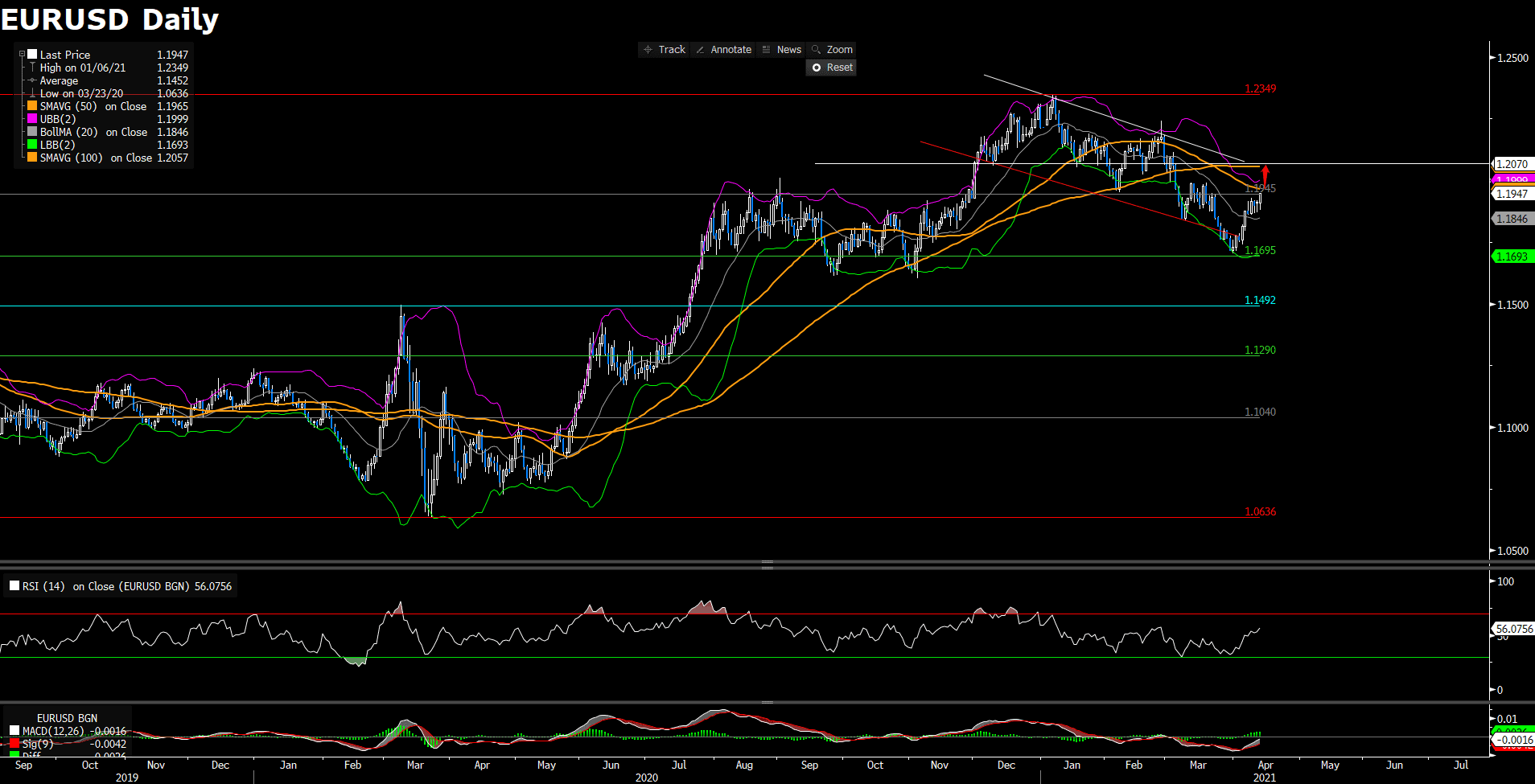Click the red 1.2349 level label

pyautogui.click(x=1260, y=88)
